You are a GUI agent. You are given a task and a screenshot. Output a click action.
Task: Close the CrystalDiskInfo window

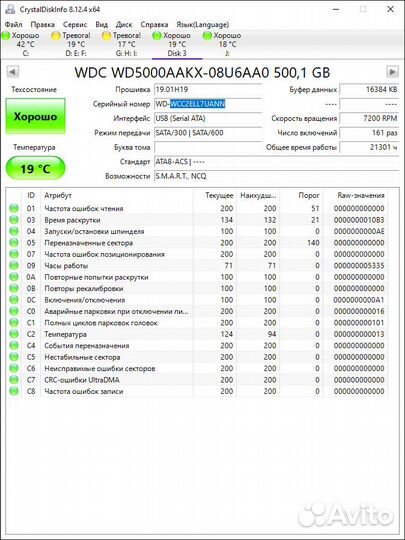coord(390,9)
